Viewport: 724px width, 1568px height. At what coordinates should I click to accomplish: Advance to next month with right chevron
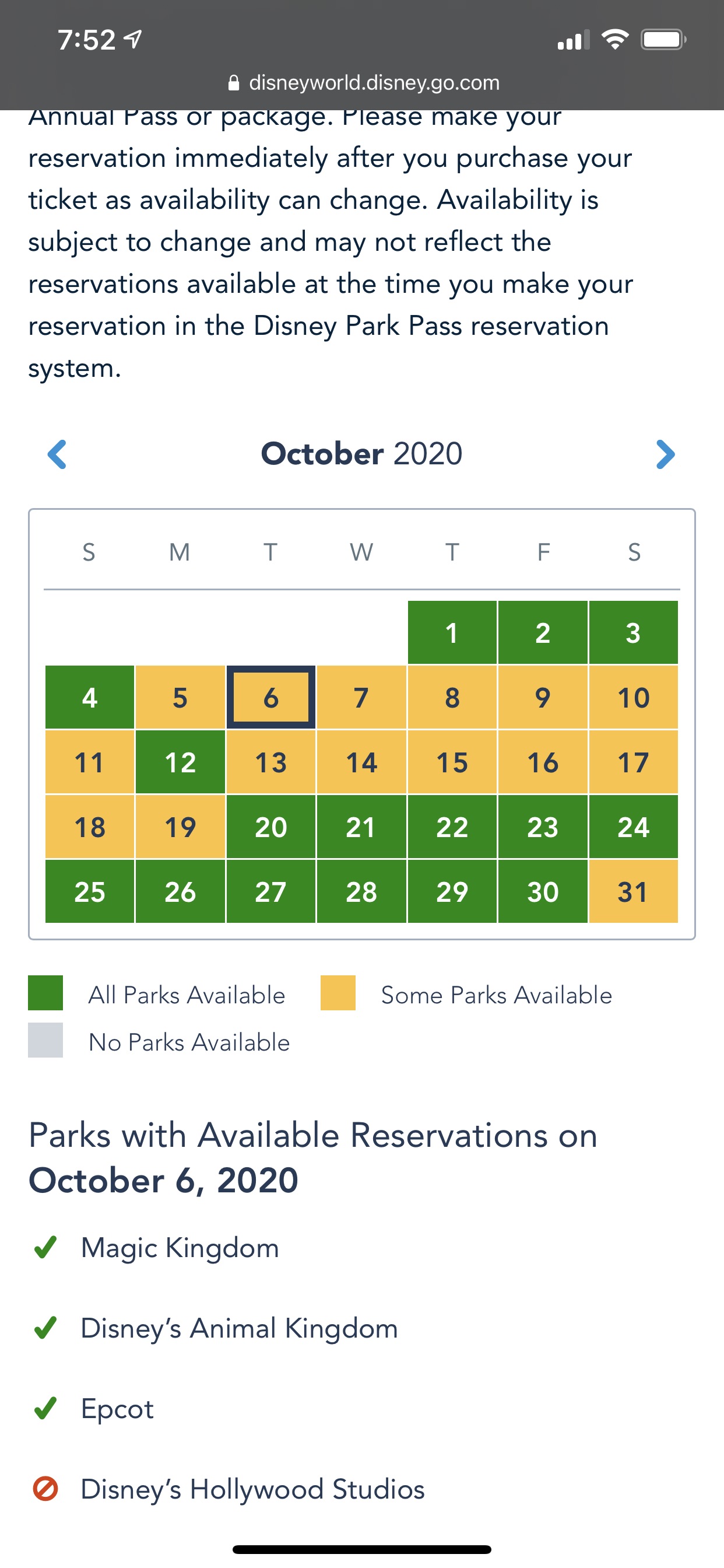pos(666,454)
